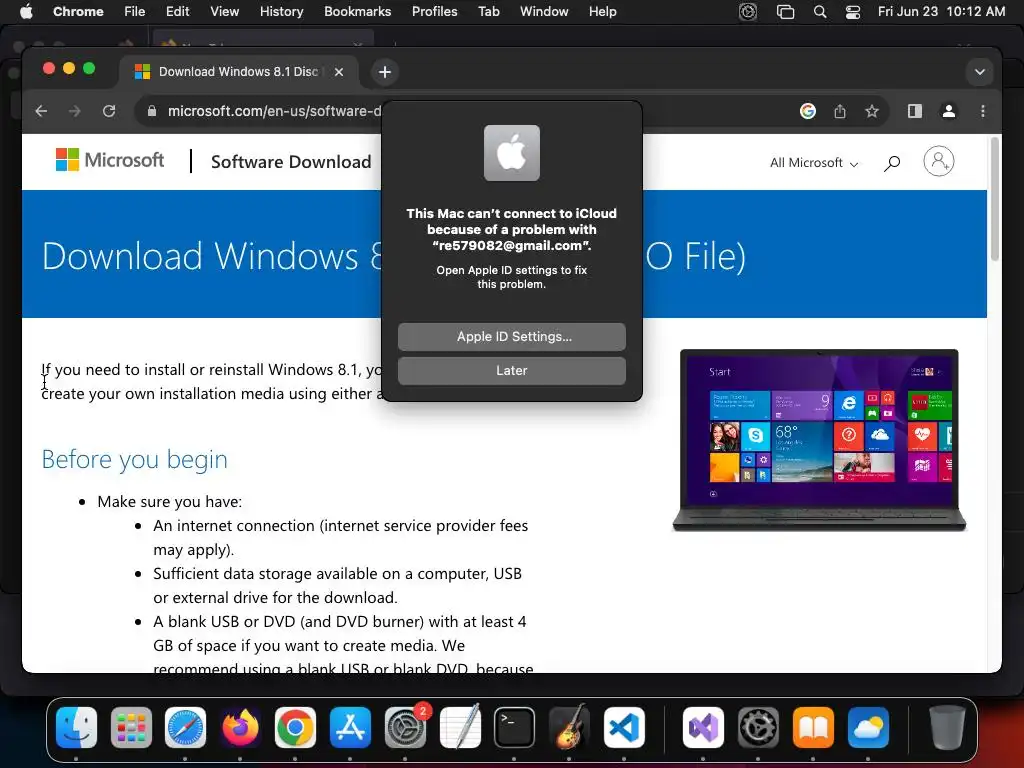Open the Bookmarks menu
1024x768 pixels.
pos(357,12)
